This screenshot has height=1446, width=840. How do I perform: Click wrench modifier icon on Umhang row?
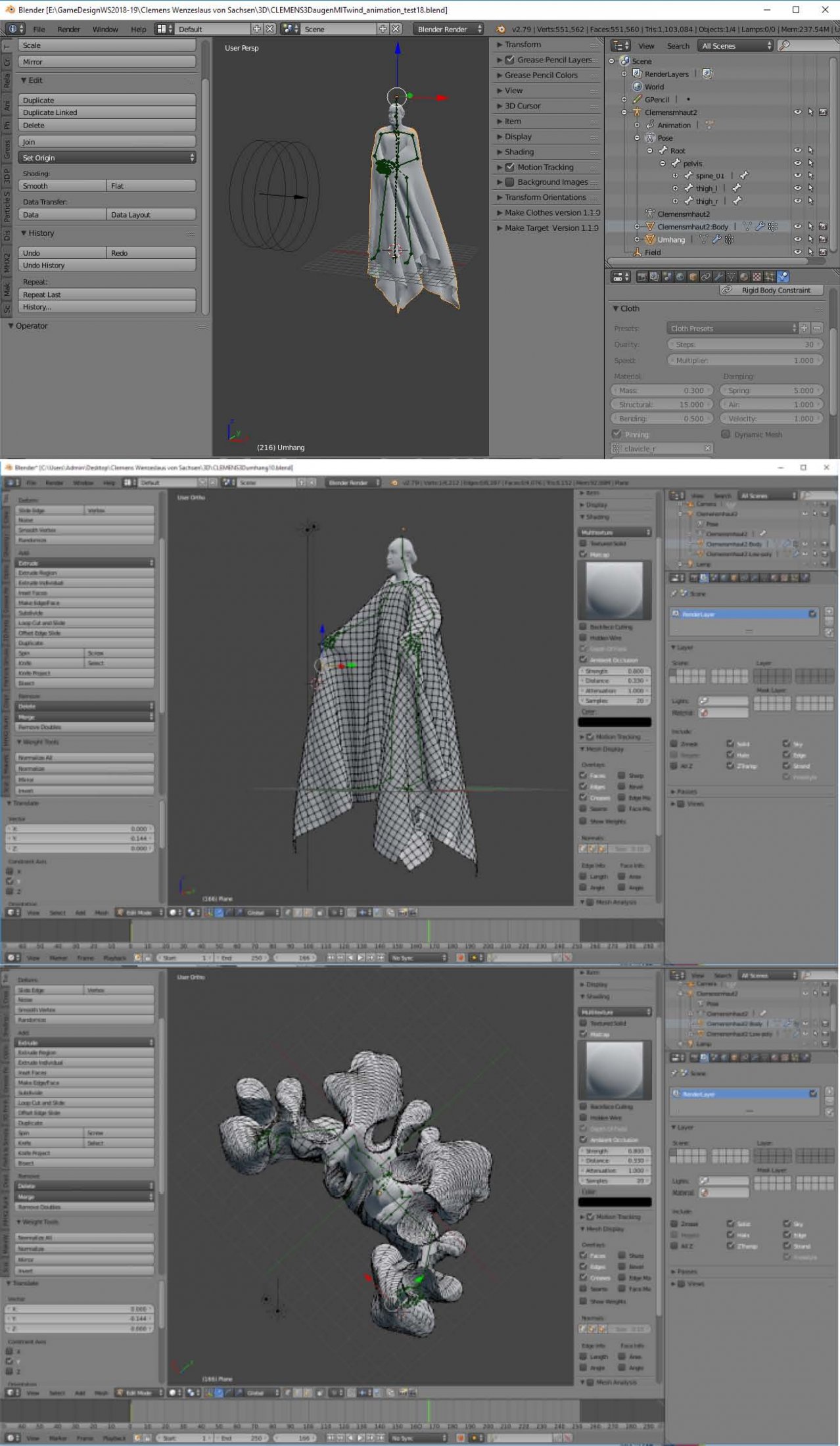[x=716, y=239]
